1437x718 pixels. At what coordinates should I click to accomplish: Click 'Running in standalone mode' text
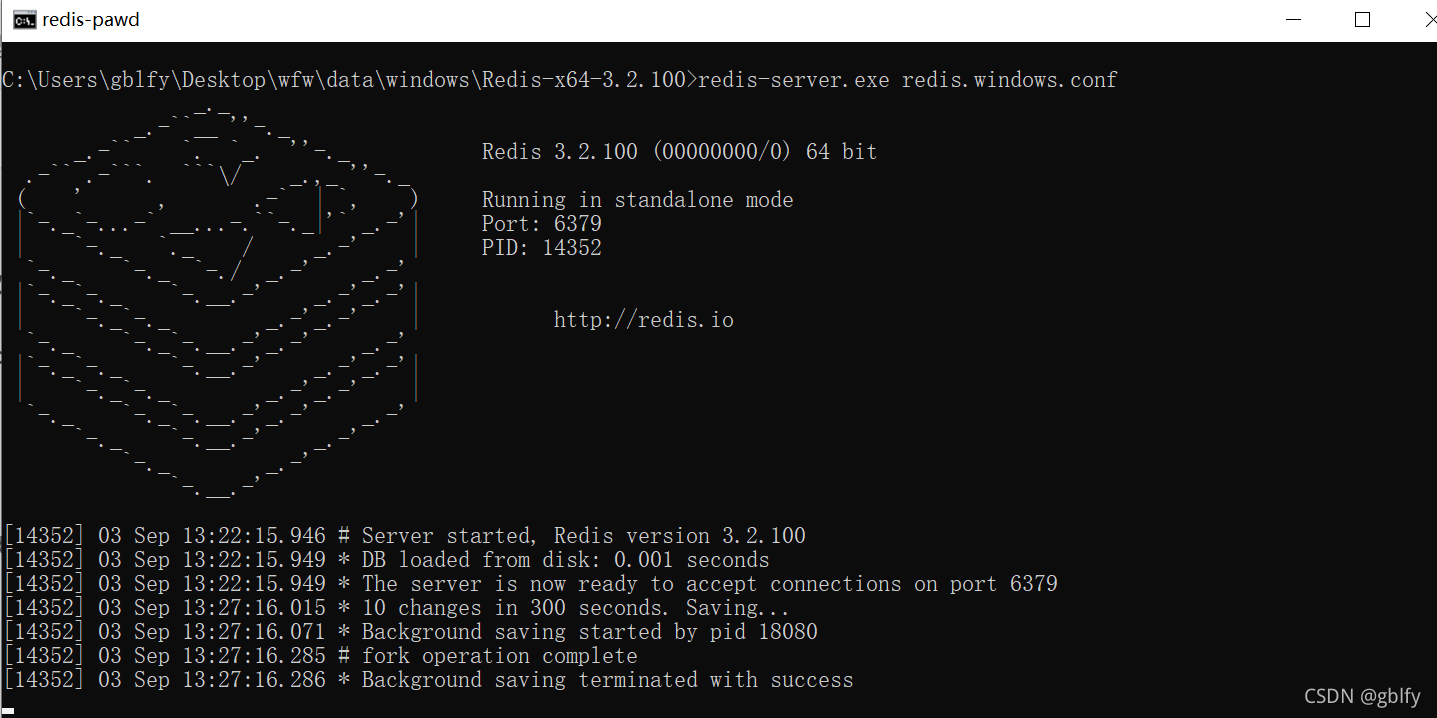point(637,200)
